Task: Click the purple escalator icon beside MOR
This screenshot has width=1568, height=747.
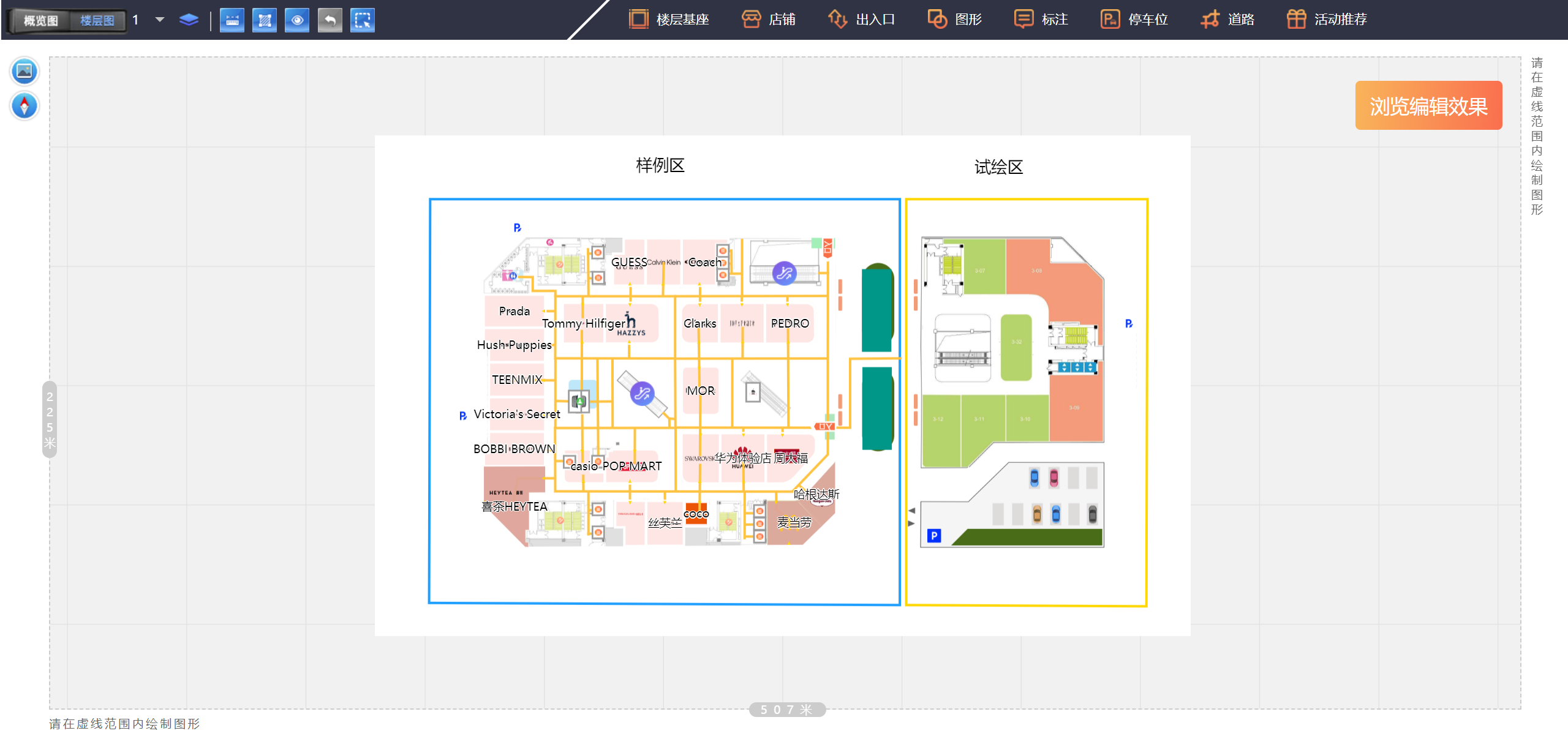Action: 642,393
